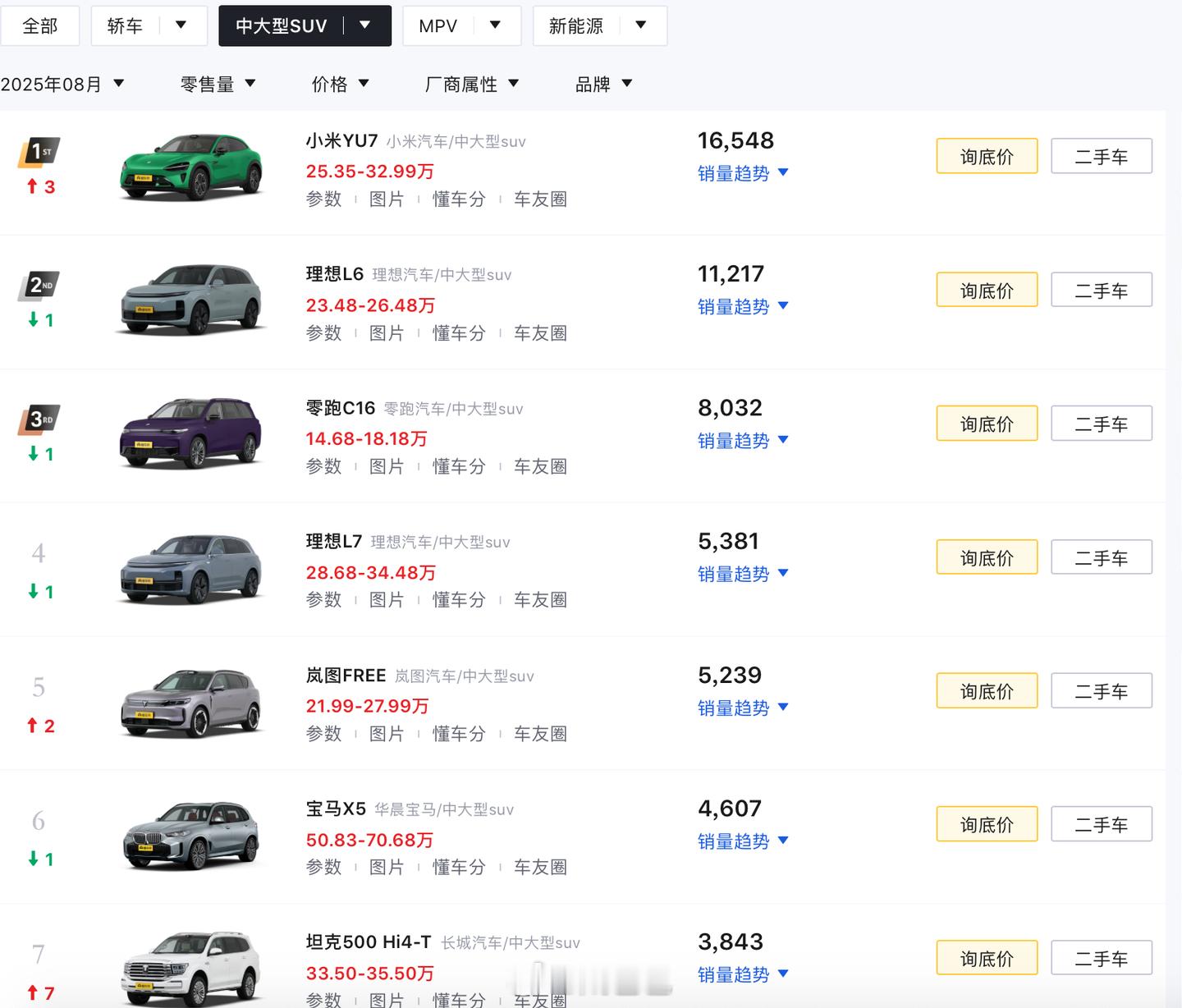1182x1008 pixels.
Task: Click 询底价 for 理想L6
Action: (987, 290)
